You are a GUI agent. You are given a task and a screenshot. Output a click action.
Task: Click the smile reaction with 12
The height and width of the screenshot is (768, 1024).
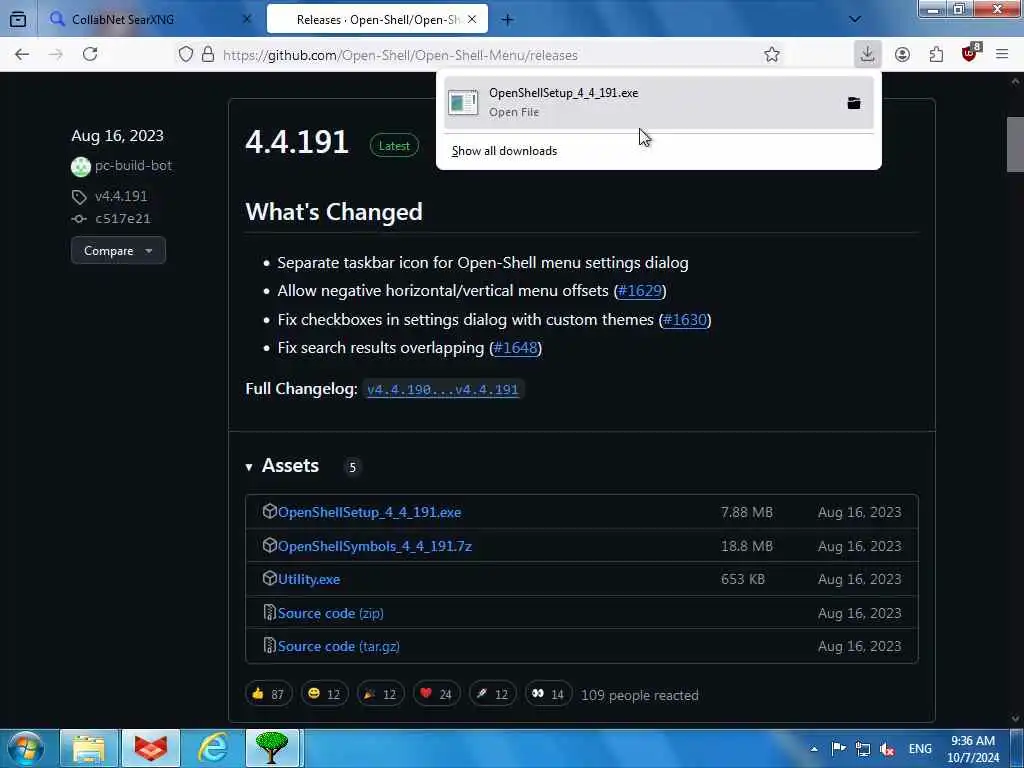point(325,694)
